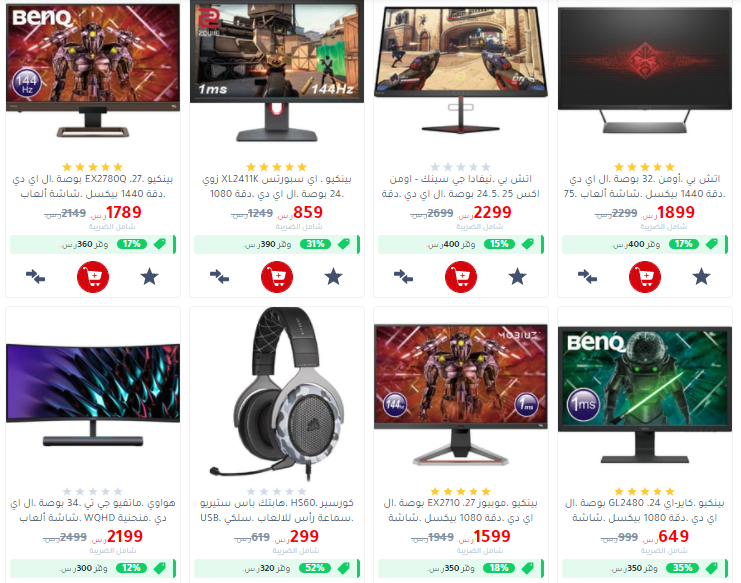Add BenQ EX2780Q monitor to cart
Viewport: 741px width, 583px height.
pos(93,276)
